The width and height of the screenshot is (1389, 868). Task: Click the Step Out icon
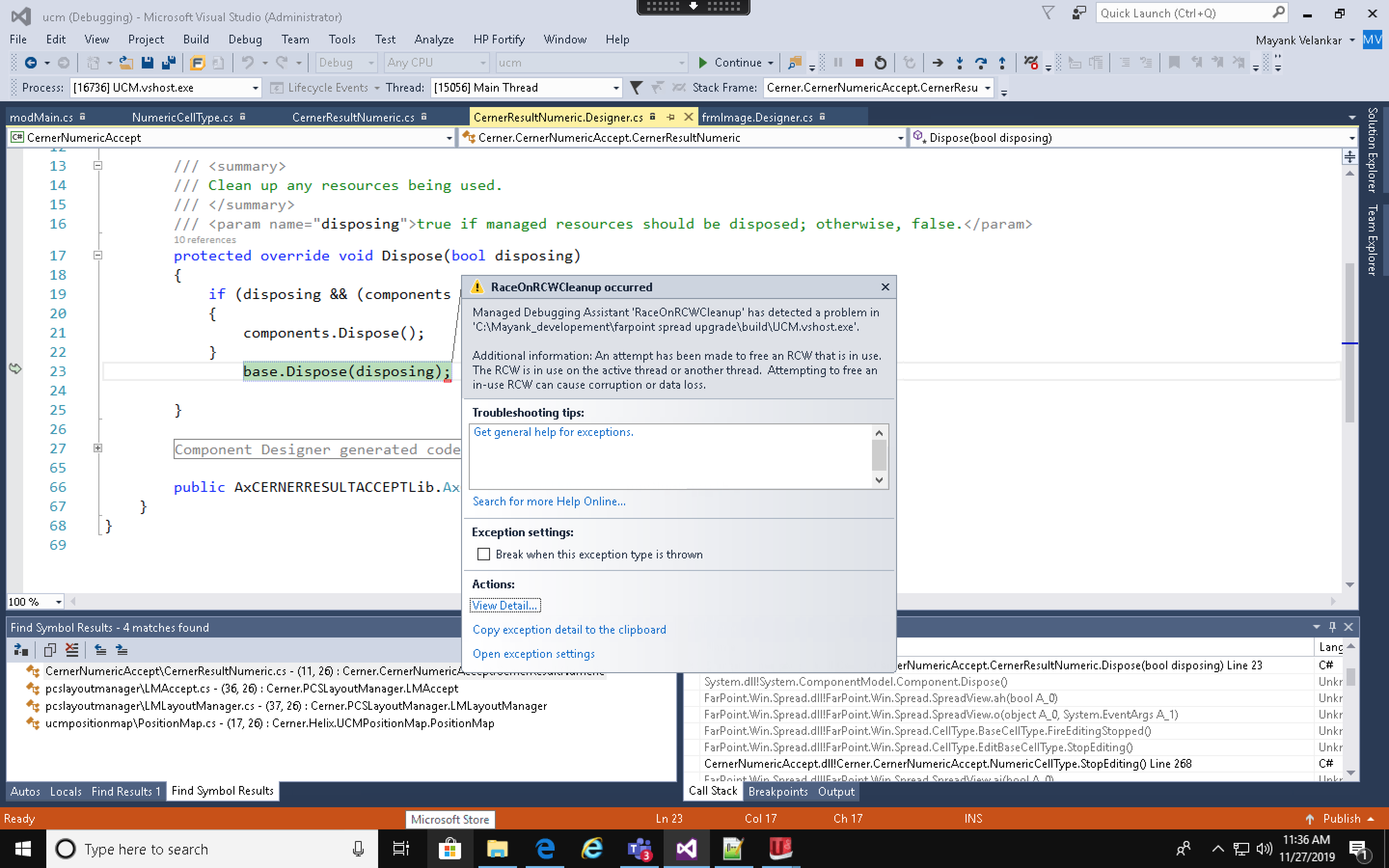(x=1002, y=63)
